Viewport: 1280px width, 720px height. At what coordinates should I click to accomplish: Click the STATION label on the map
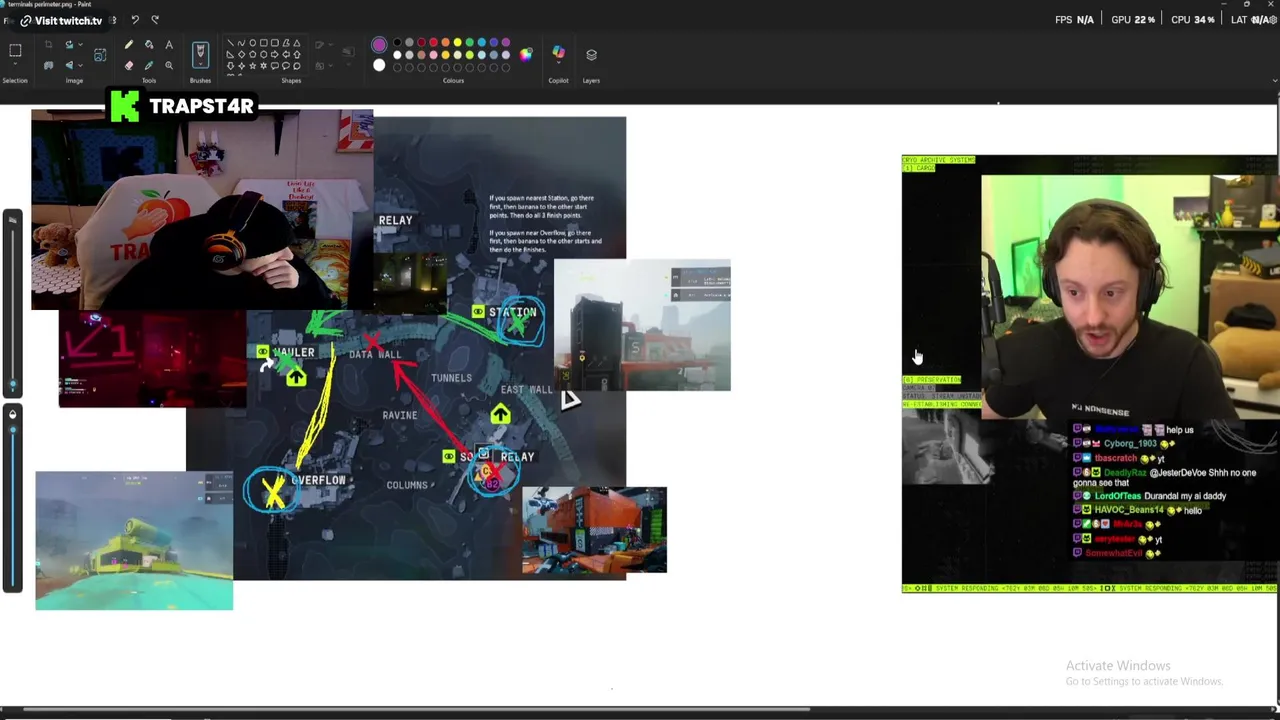click(x=512, y=312)
